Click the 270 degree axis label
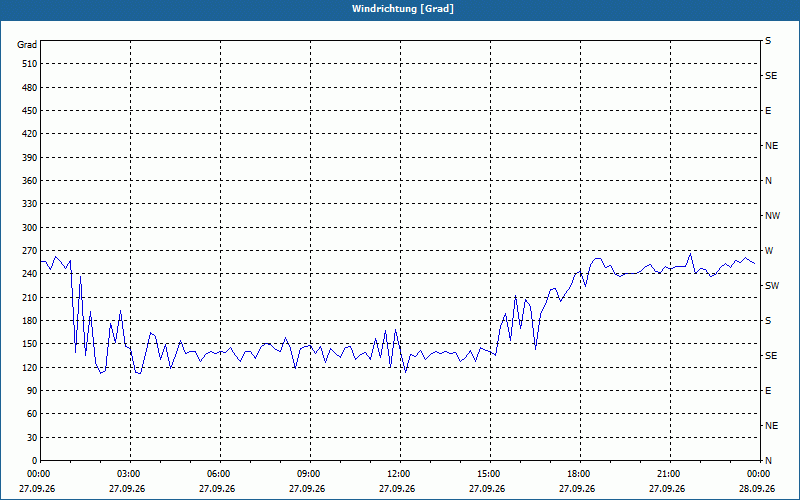The height and width of the screenshot is (500, 800). pos(30,251)
